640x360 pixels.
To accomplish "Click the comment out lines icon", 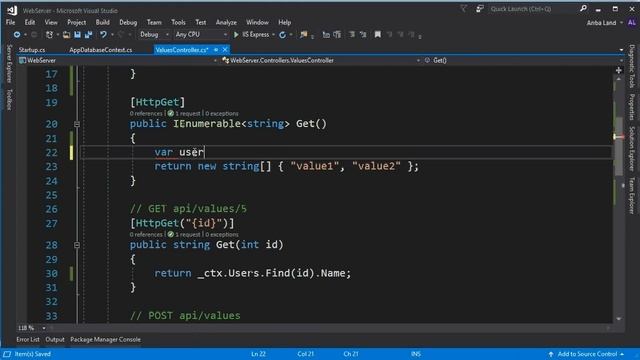I will [x=351, y=35].
